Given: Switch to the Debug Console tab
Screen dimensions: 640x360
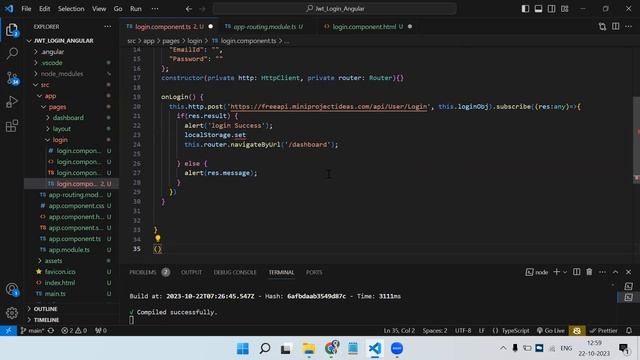Looking at the screenshot, I should point(235,272).
